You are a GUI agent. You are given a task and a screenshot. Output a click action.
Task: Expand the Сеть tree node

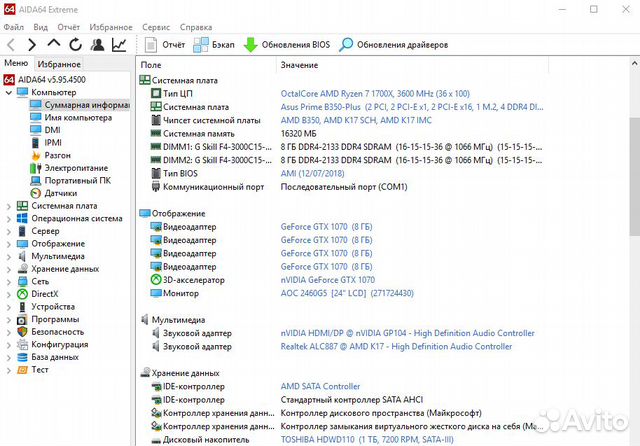[x=9, y=282]
